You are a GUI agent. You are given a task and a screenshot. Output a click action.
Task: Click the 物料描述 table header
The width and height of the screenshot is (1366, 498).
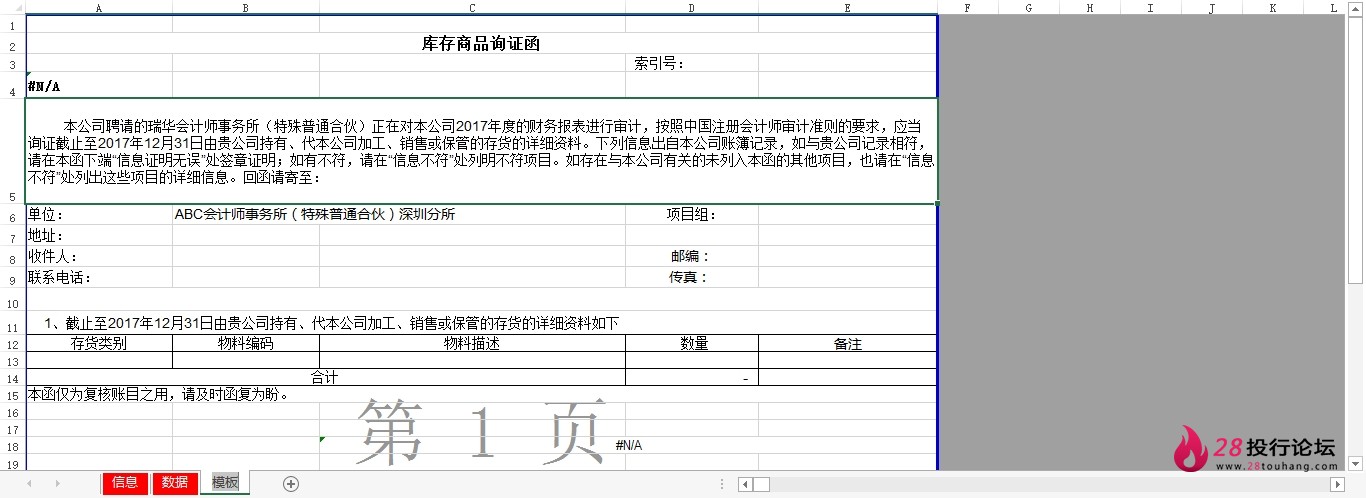click(472, 343)
